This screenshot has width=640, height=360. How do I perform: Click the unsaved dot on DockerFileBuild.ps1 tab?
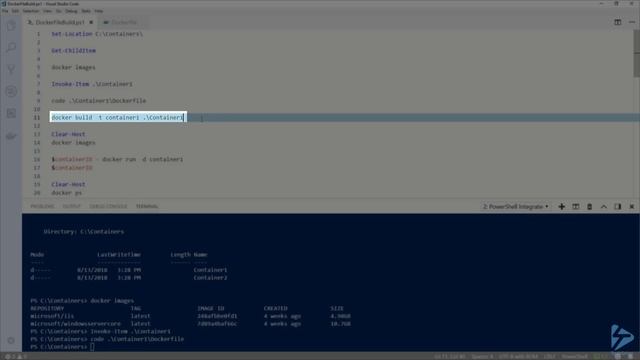[91, 22]
